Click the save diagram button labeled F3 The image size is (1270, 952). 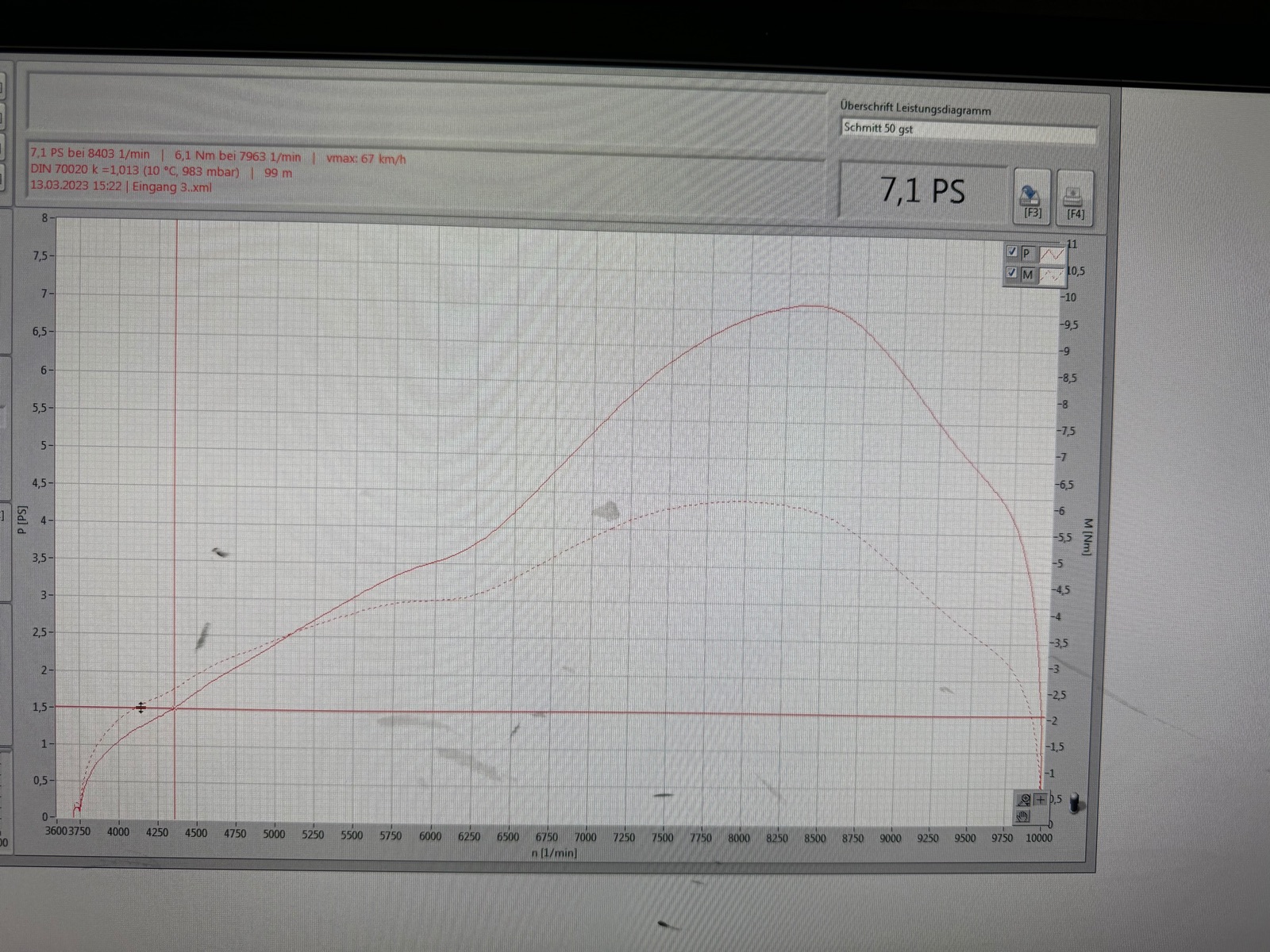(1031, 197)
